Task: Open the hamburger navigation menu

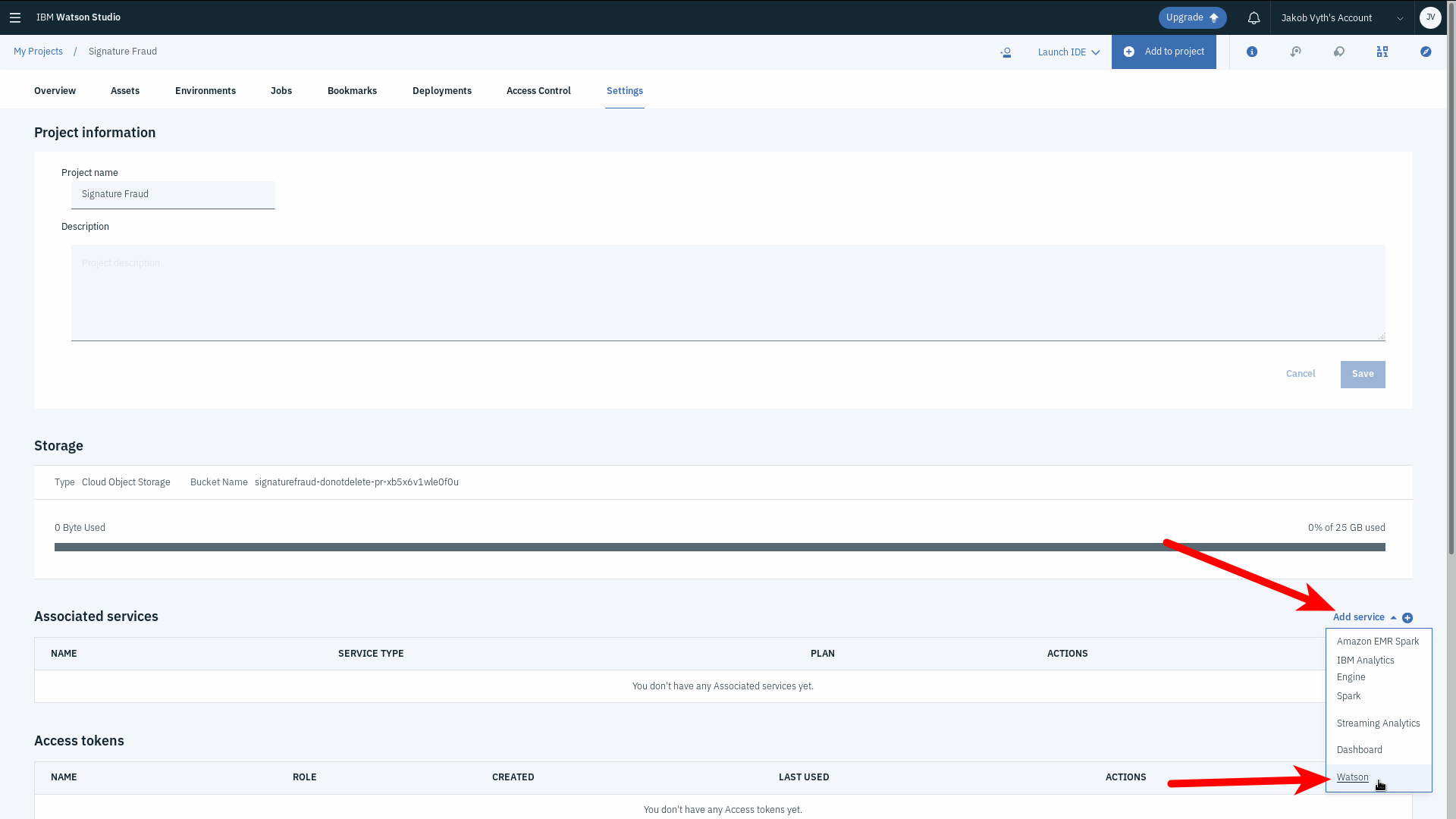Action: (x=15, y=17)
